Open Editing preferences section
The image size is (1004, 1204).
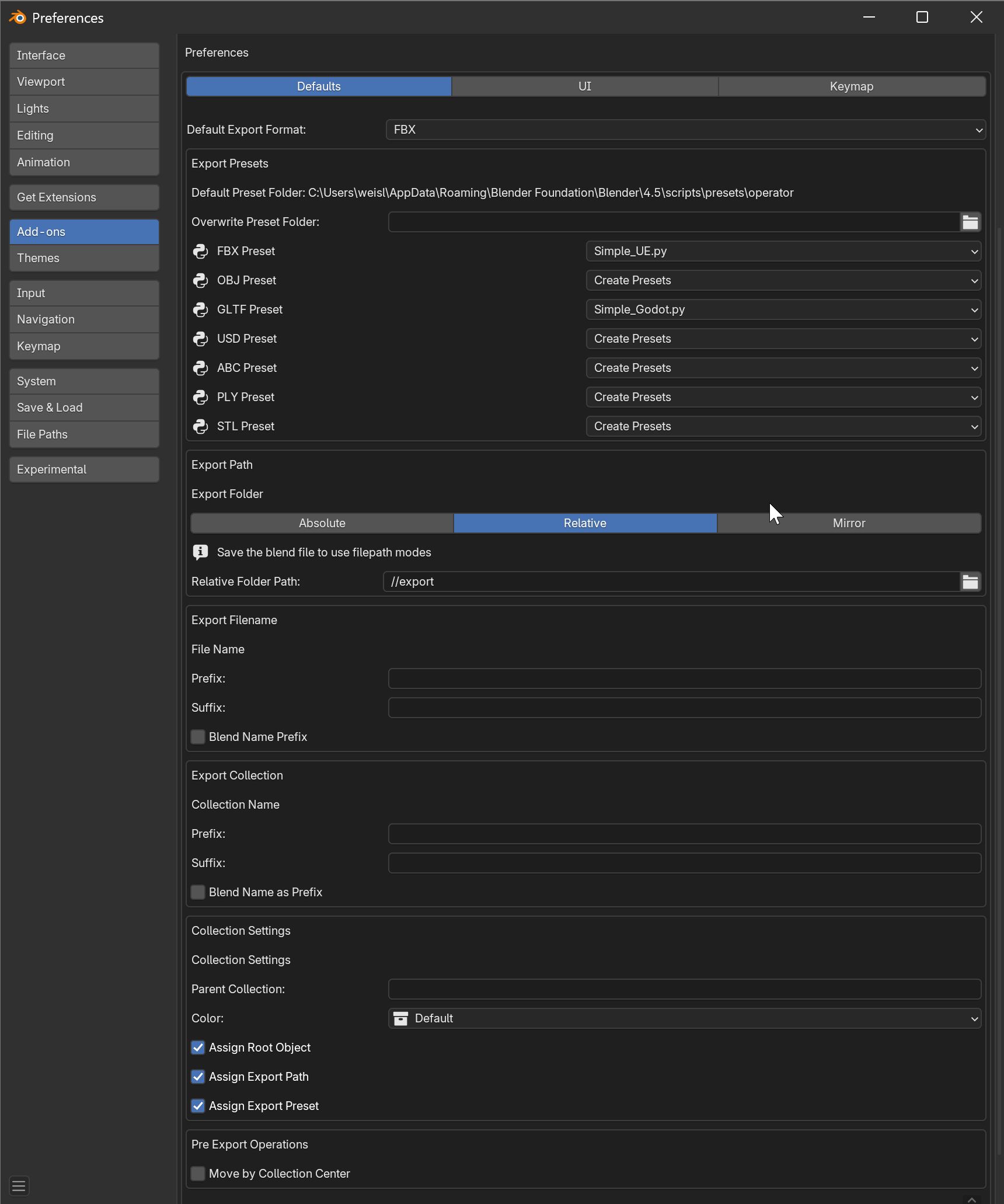(x=84, y=135)
